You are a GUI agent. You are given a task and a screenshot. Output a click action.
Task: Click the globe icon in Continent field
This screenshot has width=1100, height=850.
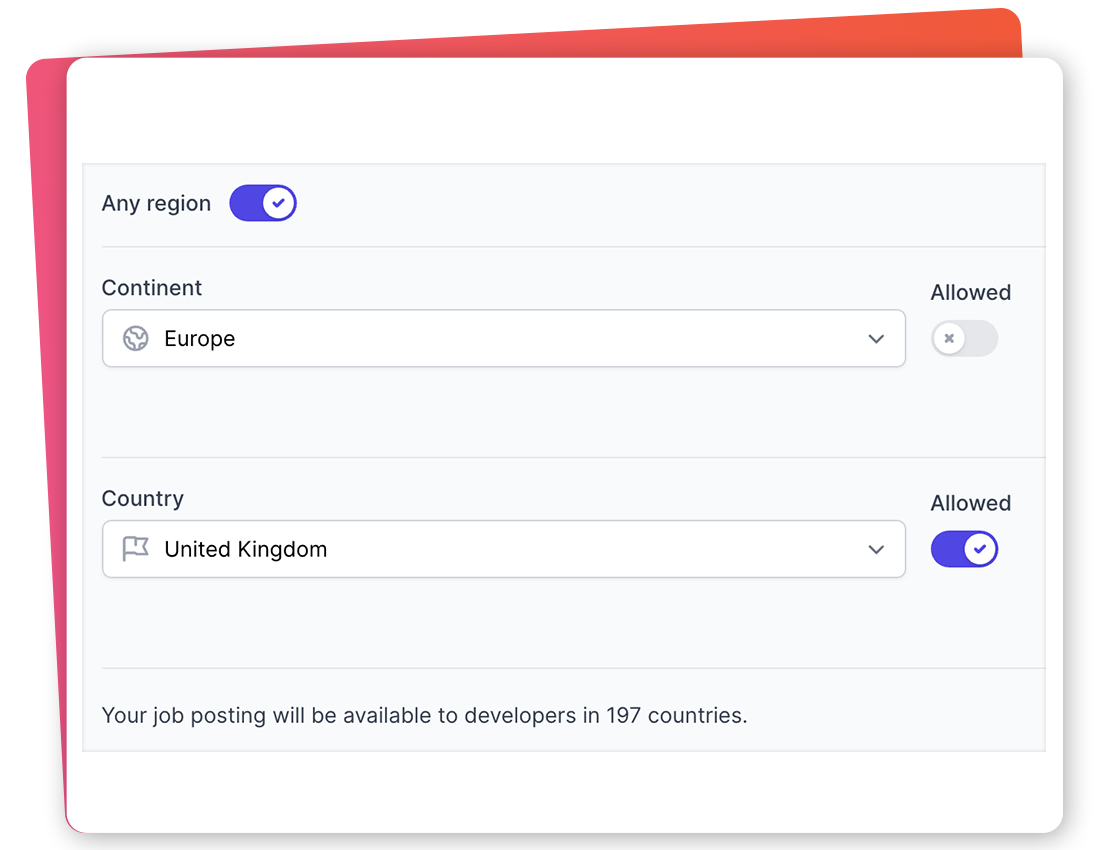[136, 339]
